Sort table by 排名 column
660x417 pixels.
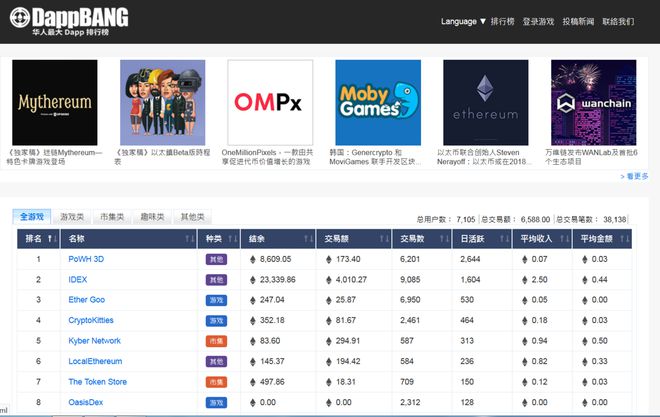point(38,239)
